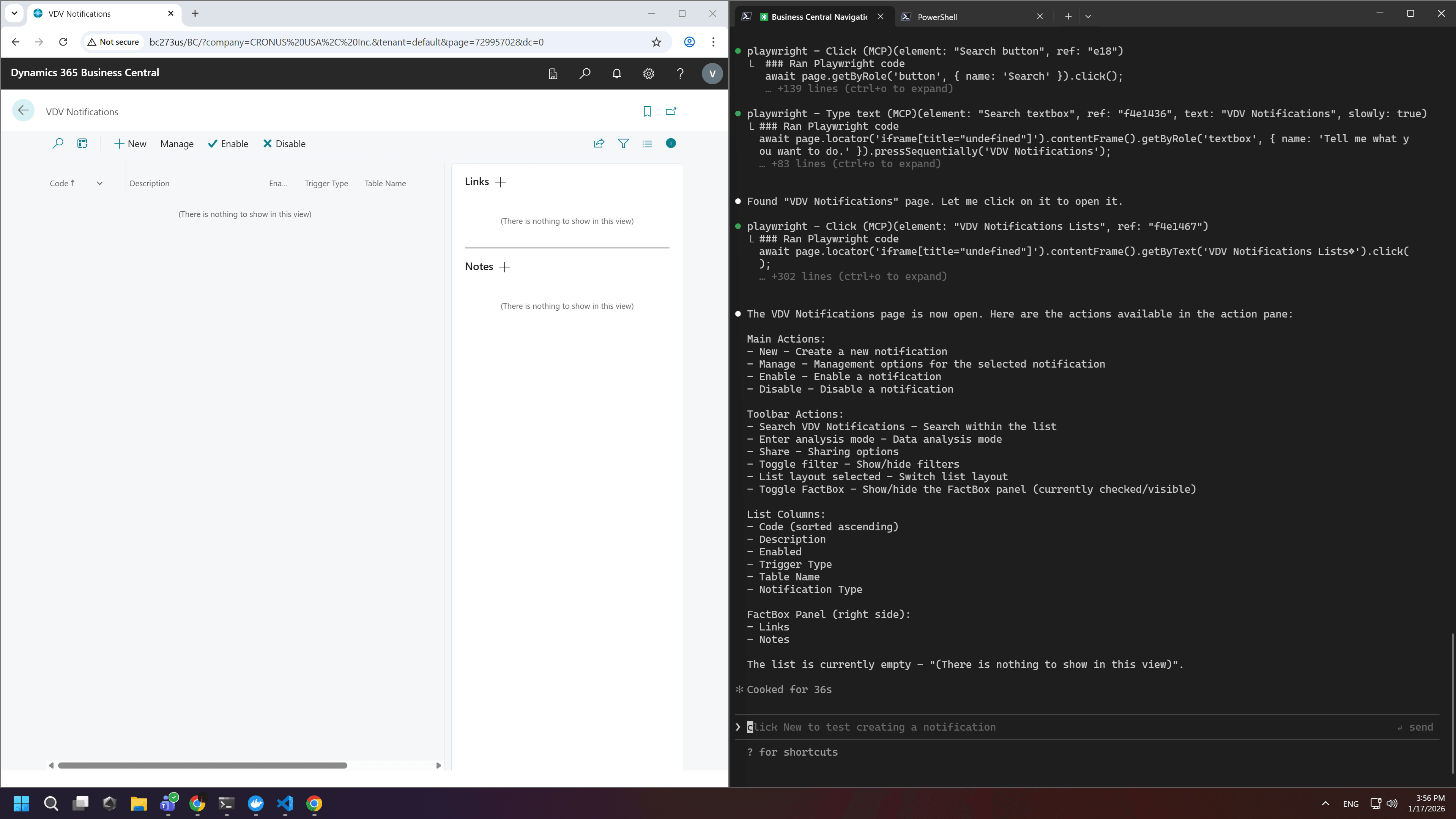1456x819 pixels.
Task: Open the Business Central search magnifier
Action: [x=585, y=74]
